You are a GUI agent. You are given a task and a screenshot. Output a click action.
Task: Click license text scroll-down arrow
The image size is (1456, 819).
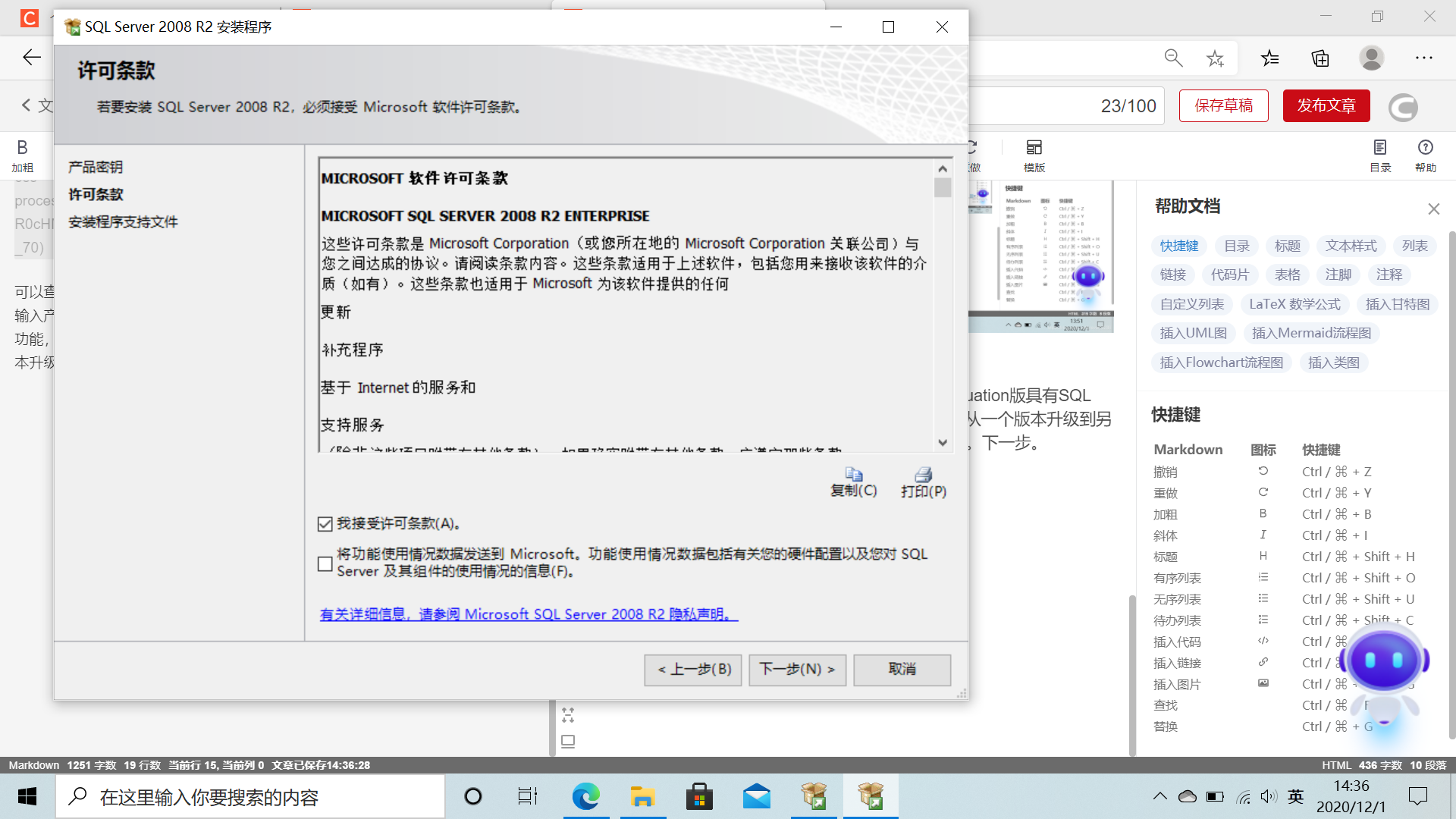point(943,443)
